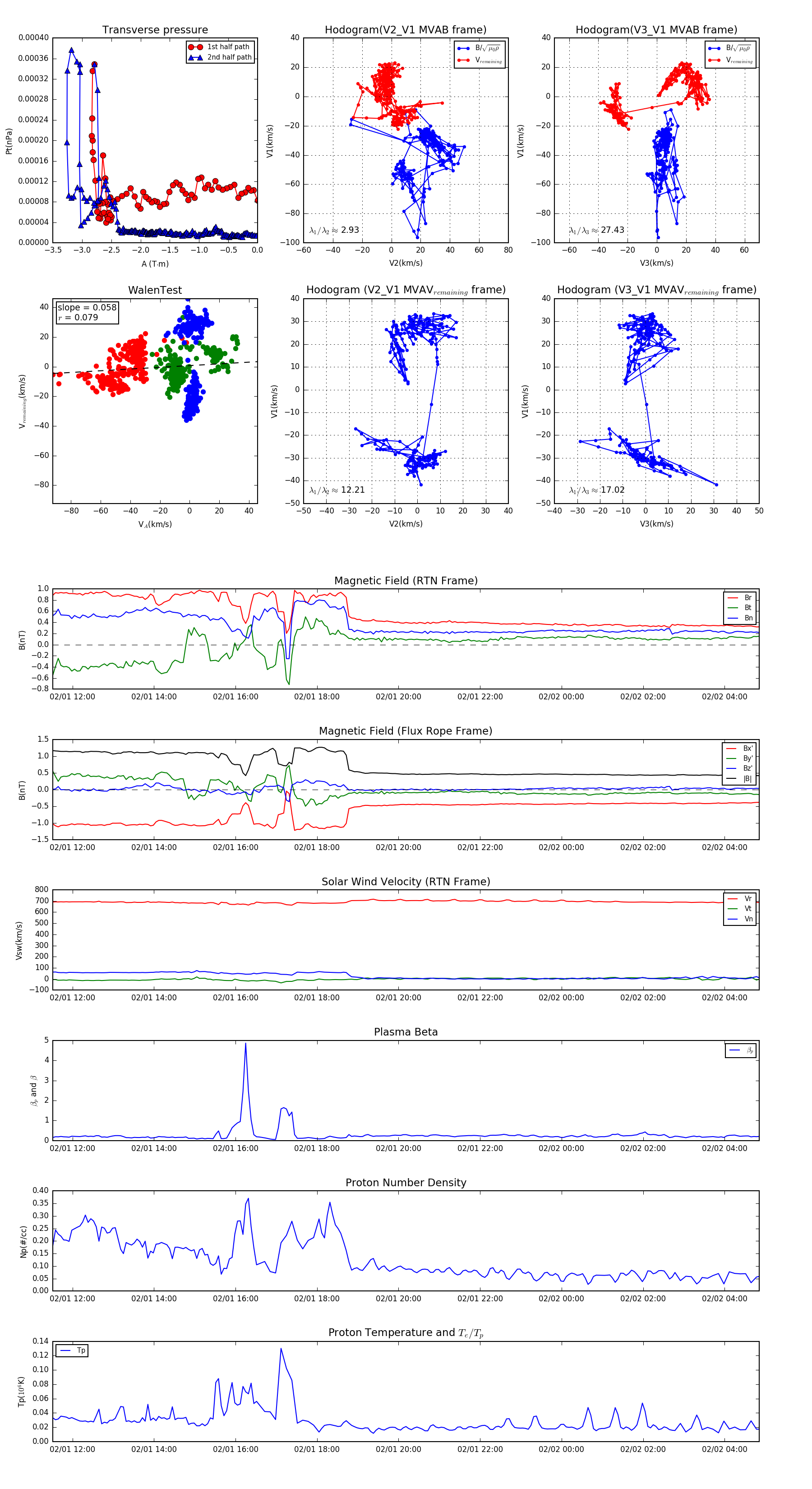The width and height of the screenshot is (812, 1489).
Task: Select the By' legend entry
Action: click(740, 758)
